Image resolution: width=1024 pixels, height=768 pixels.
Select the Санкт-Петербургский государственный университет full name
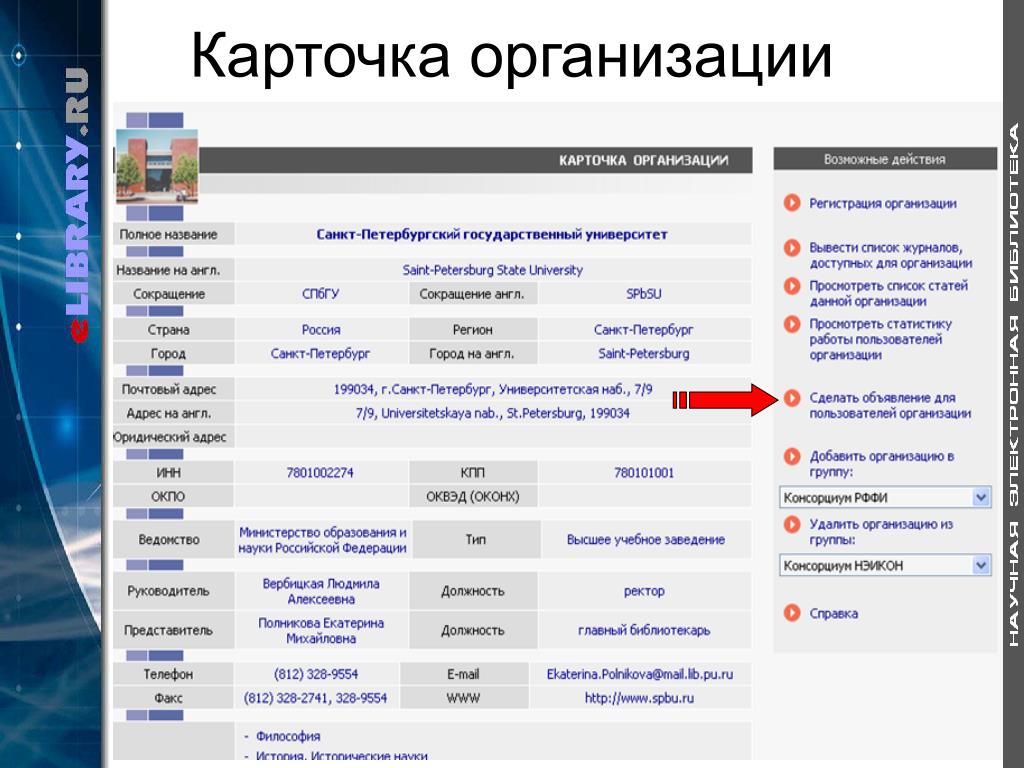[x=492, y=234]
